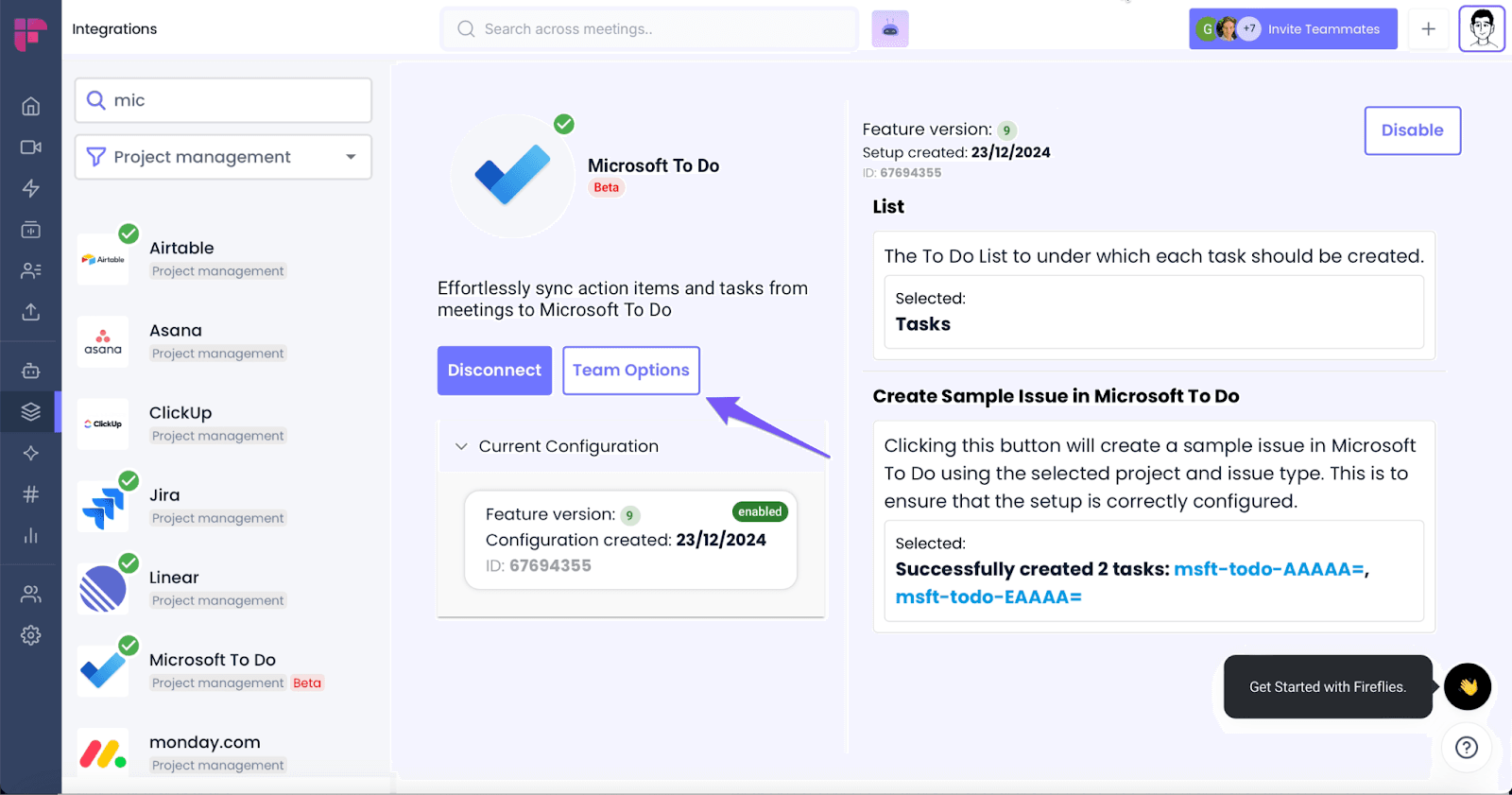Click the purple bot icon beside search
Screen dimensions: 1512x795
coord(889,29)
